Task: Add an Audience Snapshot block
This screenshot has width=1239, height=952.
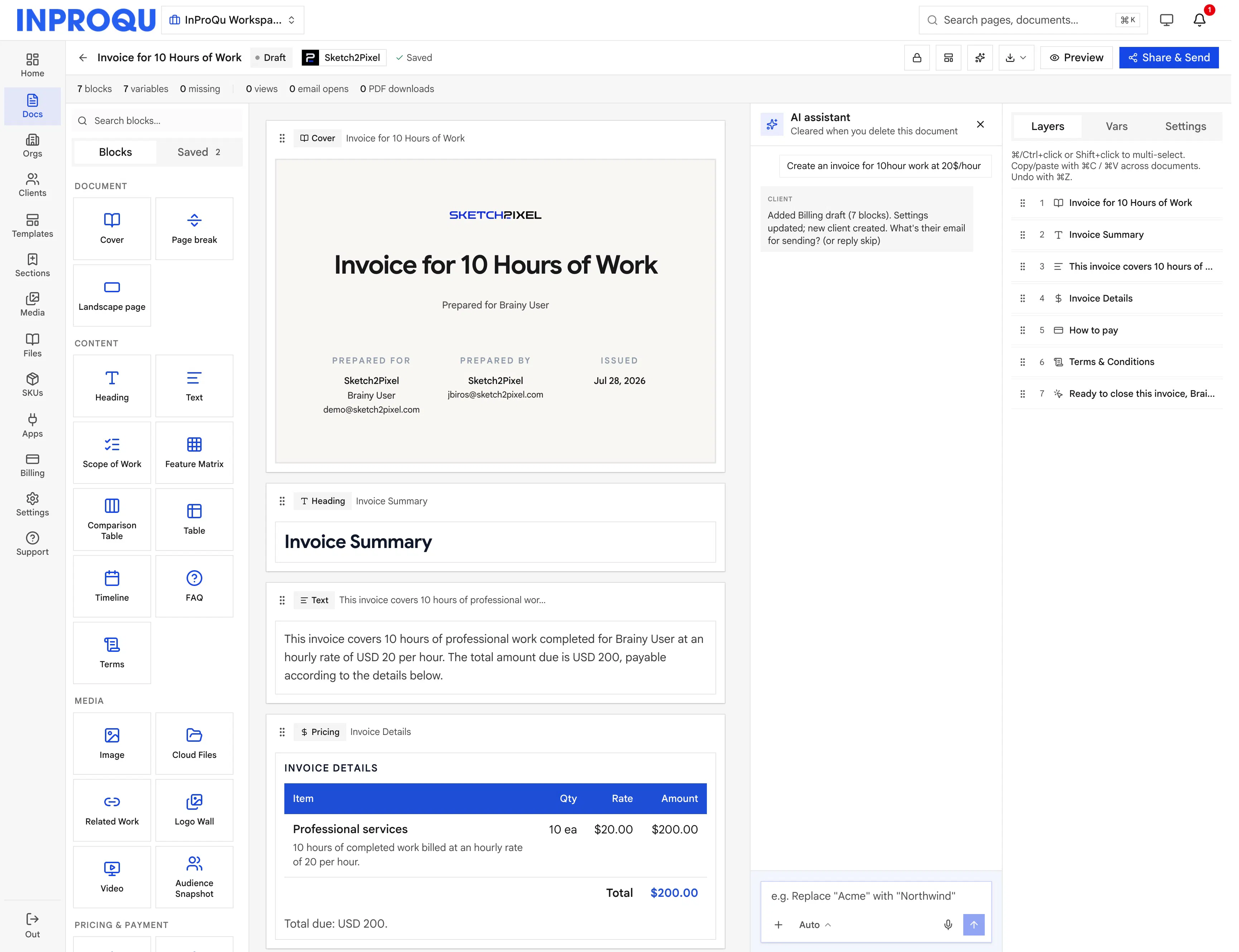Action: coord(194,877)
